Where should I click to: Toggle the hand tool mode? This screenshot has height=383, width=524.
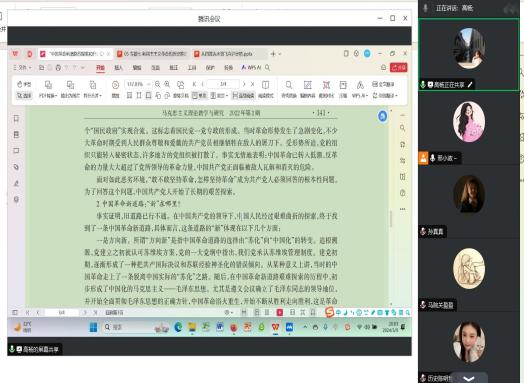(x=24, y=85)
